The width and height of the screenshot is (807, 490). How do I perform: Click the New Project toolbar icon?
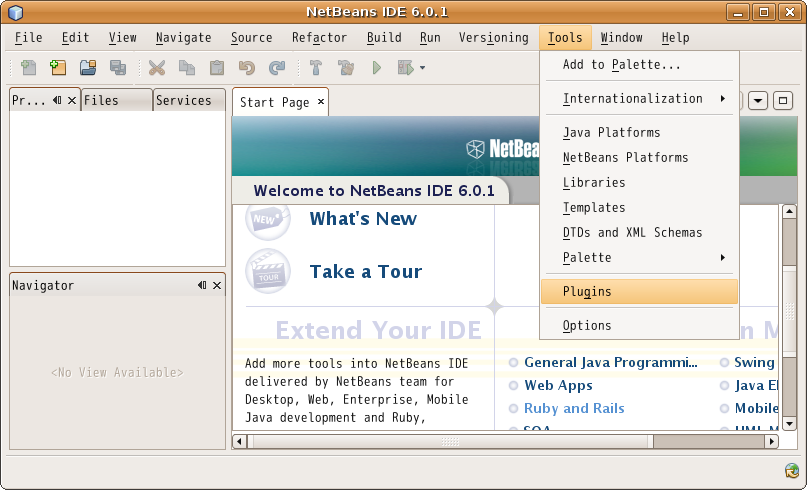(58, 68)
